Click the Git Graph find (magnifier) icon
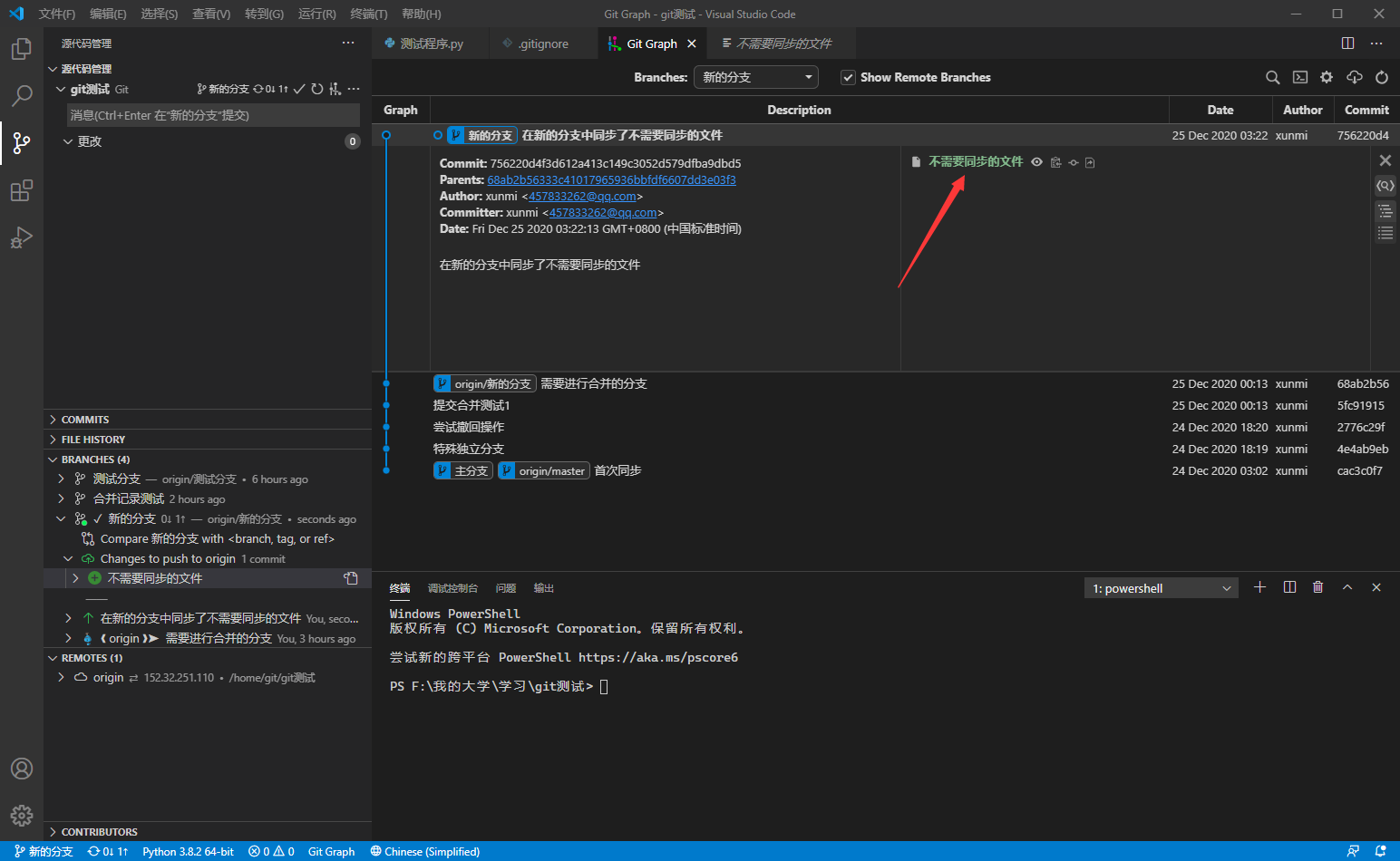1400x861 pixels. pos(1273,78)
